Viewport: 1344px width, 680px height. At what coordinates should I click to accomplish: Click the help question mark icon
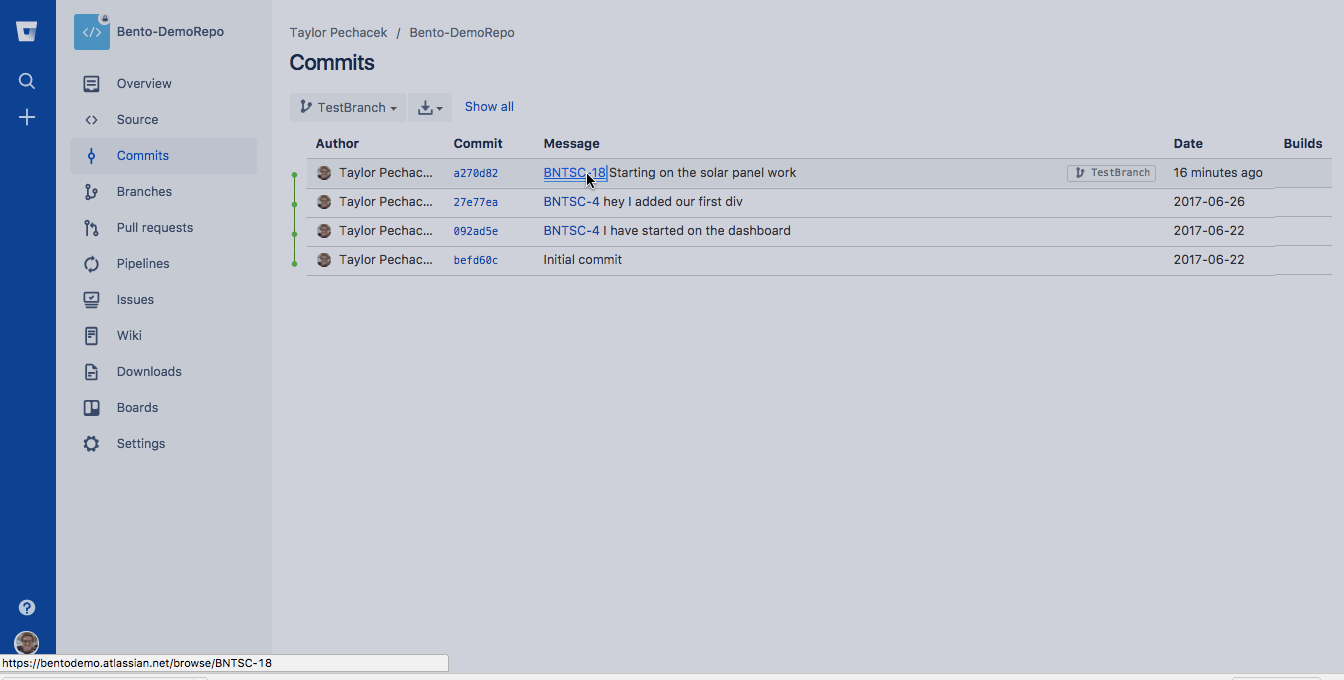tap(26, 607)
